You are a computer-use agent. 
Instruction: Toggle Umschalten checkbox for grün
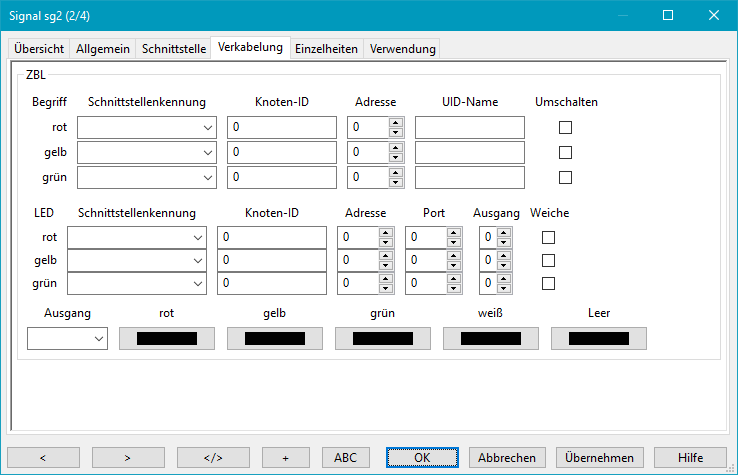565,177
